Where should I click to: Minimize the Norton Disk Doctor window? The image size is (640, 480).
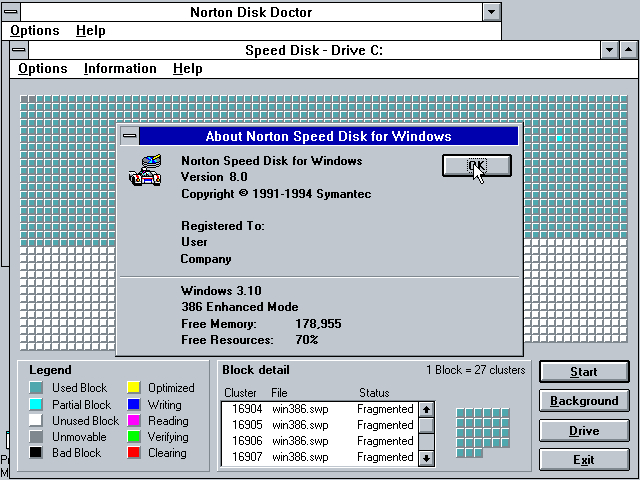(x=491, y=12)
